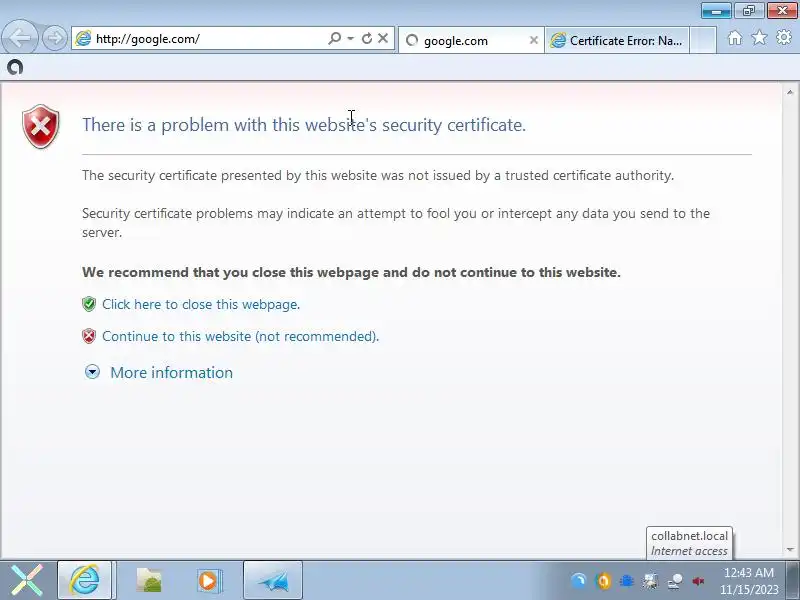The image size is (800, 600).
Task: Click the Show desktop strip
Action: click(x=793, y=580)
